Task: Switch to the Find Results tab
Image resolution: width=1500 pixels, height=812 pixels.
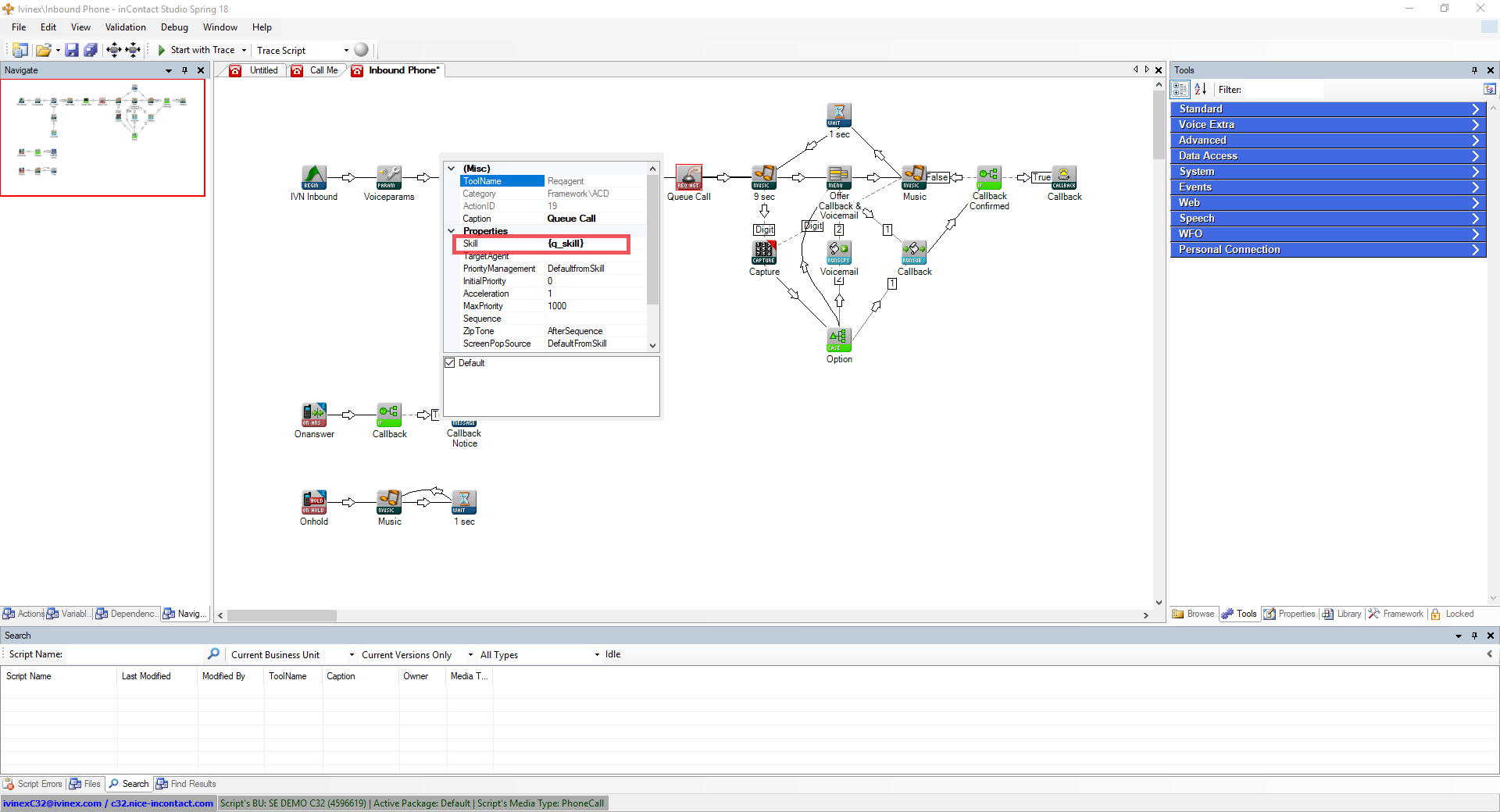Action: point(186,784)
